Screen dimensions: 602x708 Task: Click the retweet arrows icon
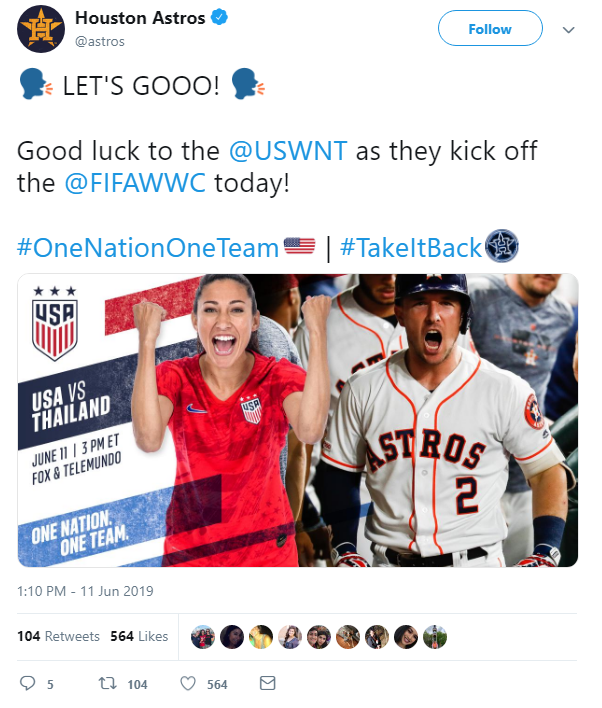pos(107,683)
